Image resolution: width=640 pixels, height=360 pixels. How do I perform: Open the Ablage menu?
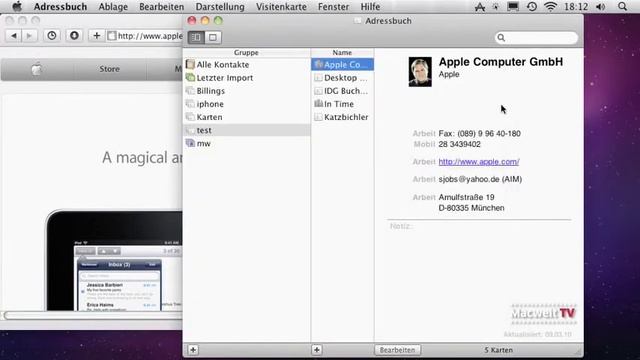(113, 7)
